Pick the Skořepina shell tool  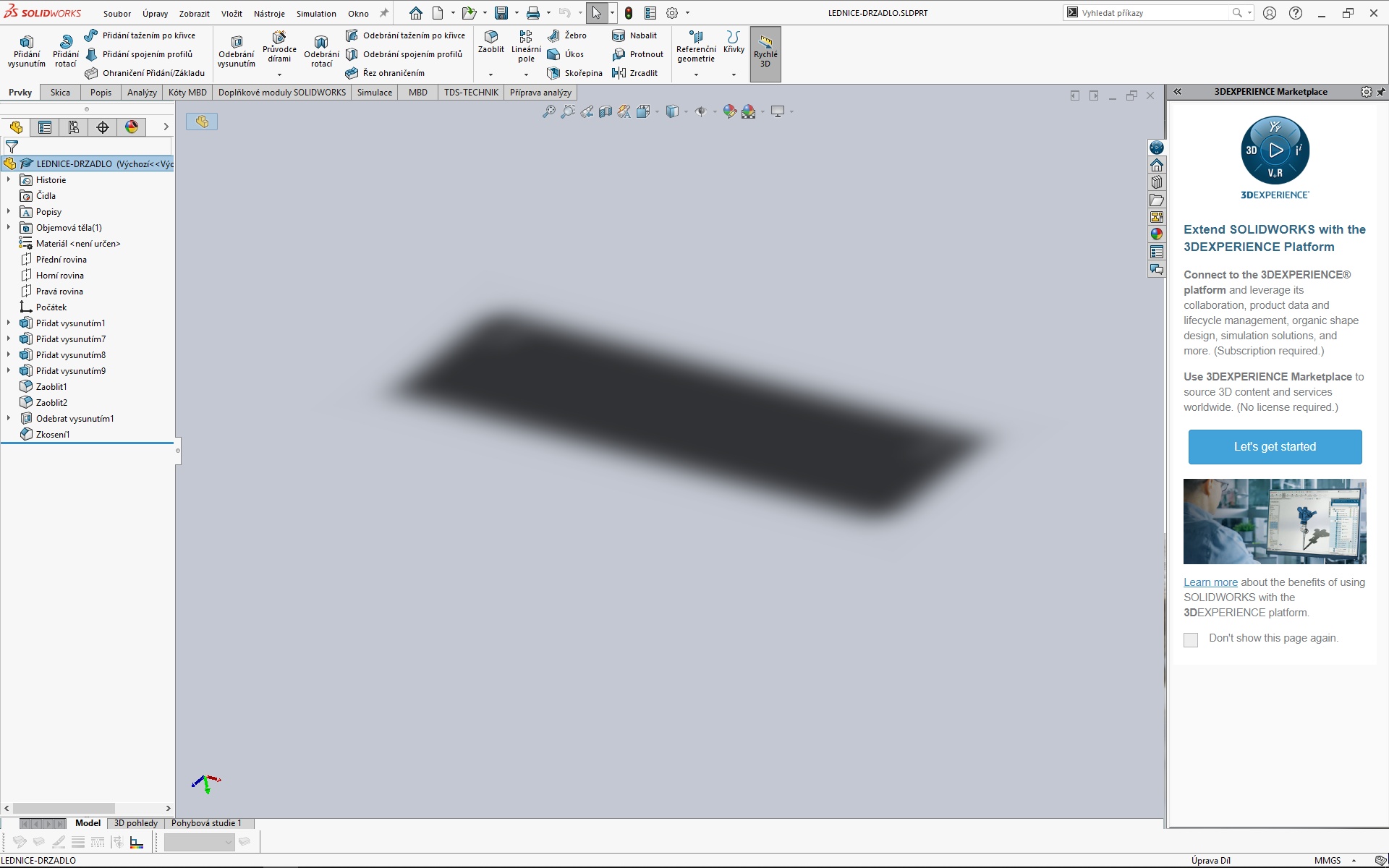[x=575, y=73]
